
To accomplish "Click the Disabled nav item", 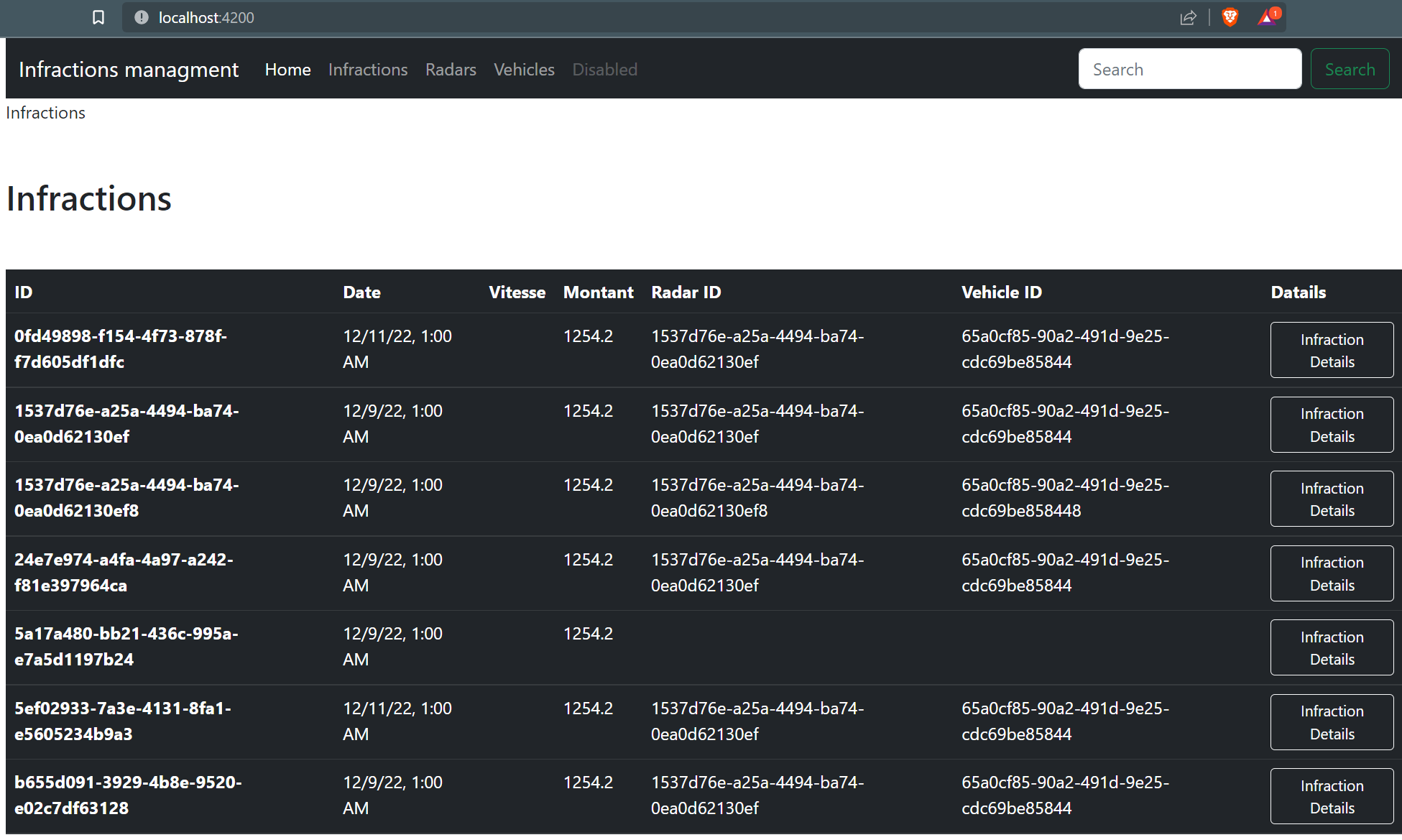I will [604, 70].
